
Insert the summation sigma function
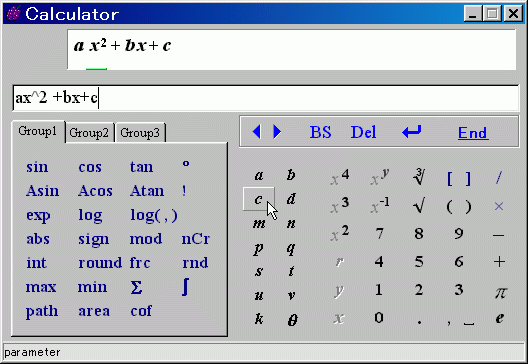[136, 287]
